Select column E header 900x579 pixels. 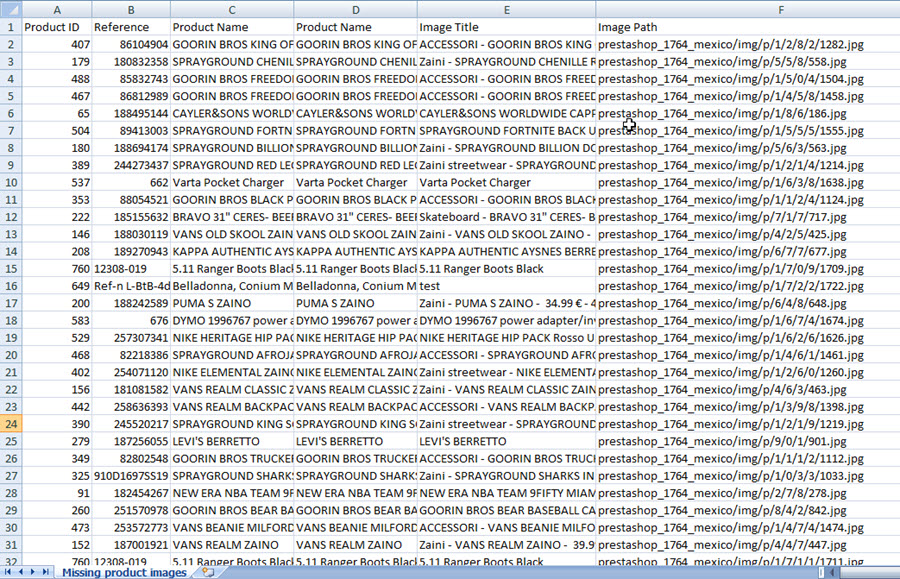(x=507, y=10)
